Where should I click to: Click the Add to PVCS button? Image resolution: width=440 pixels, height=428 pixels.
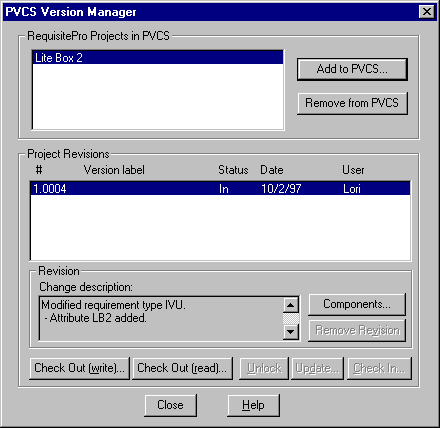[x=352, y=69]
